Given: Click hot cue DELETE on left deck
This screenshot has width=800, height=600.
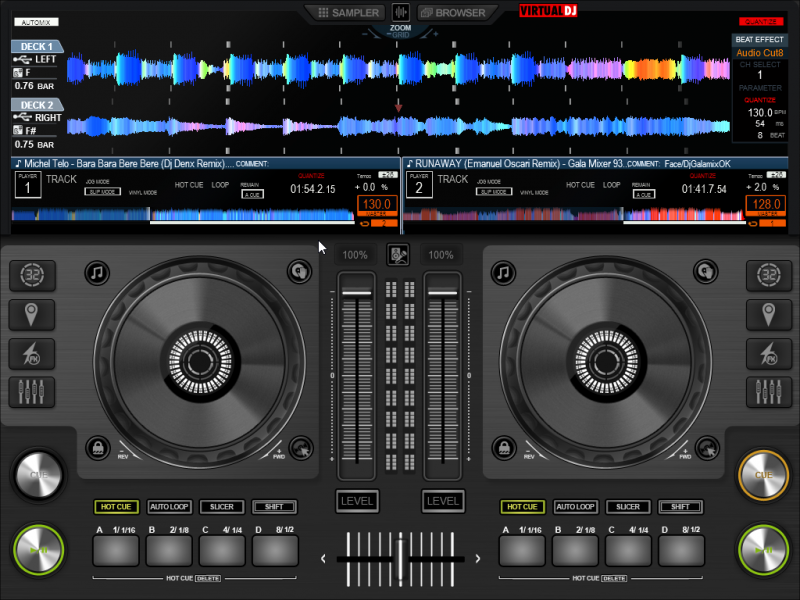Looking at the screenshot, I should pyautogui.click(x=208, y=579).
